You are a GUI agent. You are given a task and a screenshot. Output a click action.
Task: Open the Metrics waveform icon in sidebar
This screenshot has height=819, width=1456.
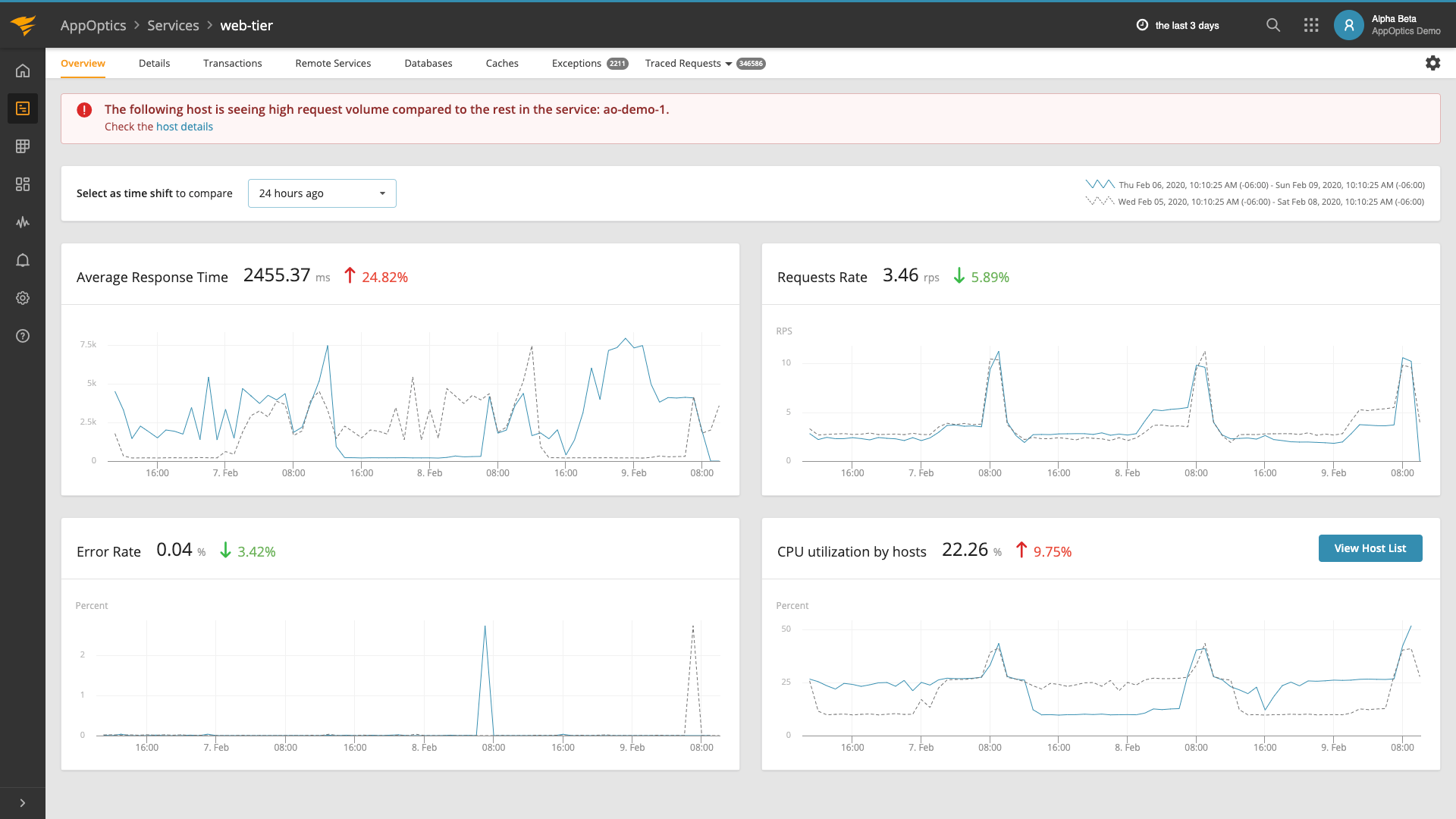pos(23,222)
